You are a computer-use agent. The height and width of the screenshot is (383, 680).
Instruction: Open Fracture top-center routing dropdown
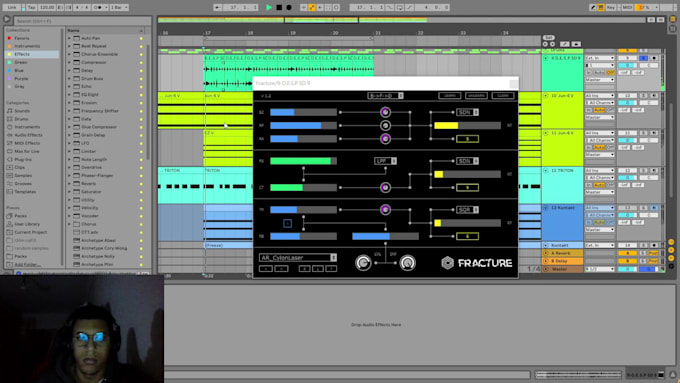(x=385, y=95)
